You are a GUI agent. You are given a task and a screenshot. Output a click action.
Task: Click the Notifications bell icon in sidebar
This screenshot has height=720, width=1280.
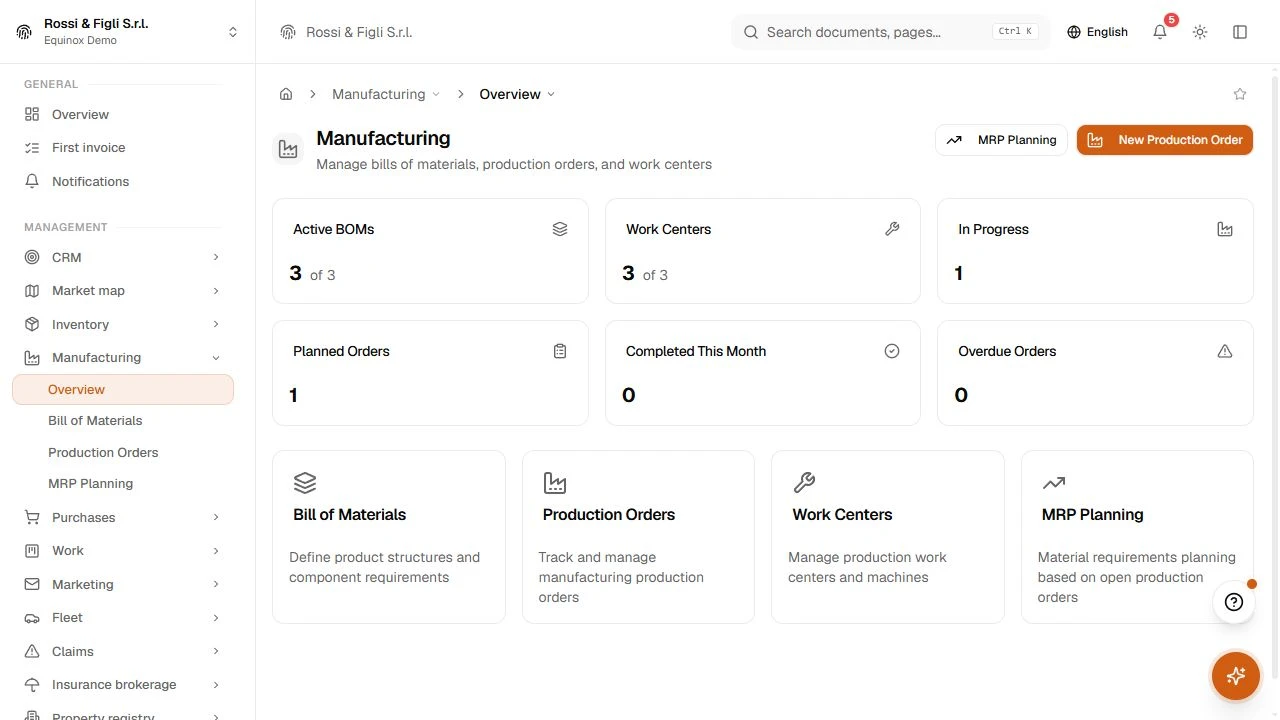pos(32,181)
